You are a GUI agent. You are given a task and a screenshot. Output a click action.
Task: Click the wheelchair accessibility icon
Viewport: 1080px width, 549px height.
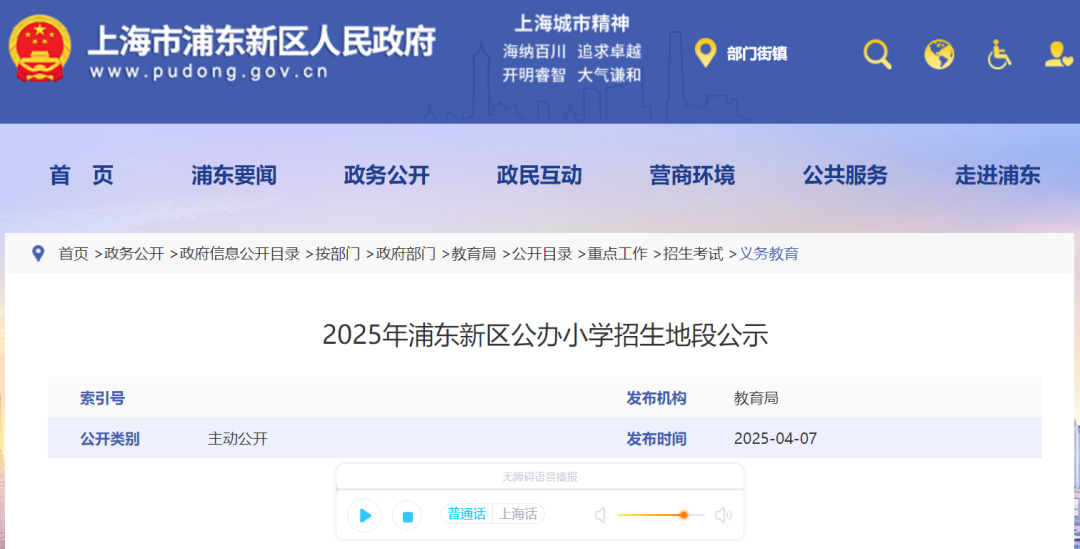[x=999, y=54]
